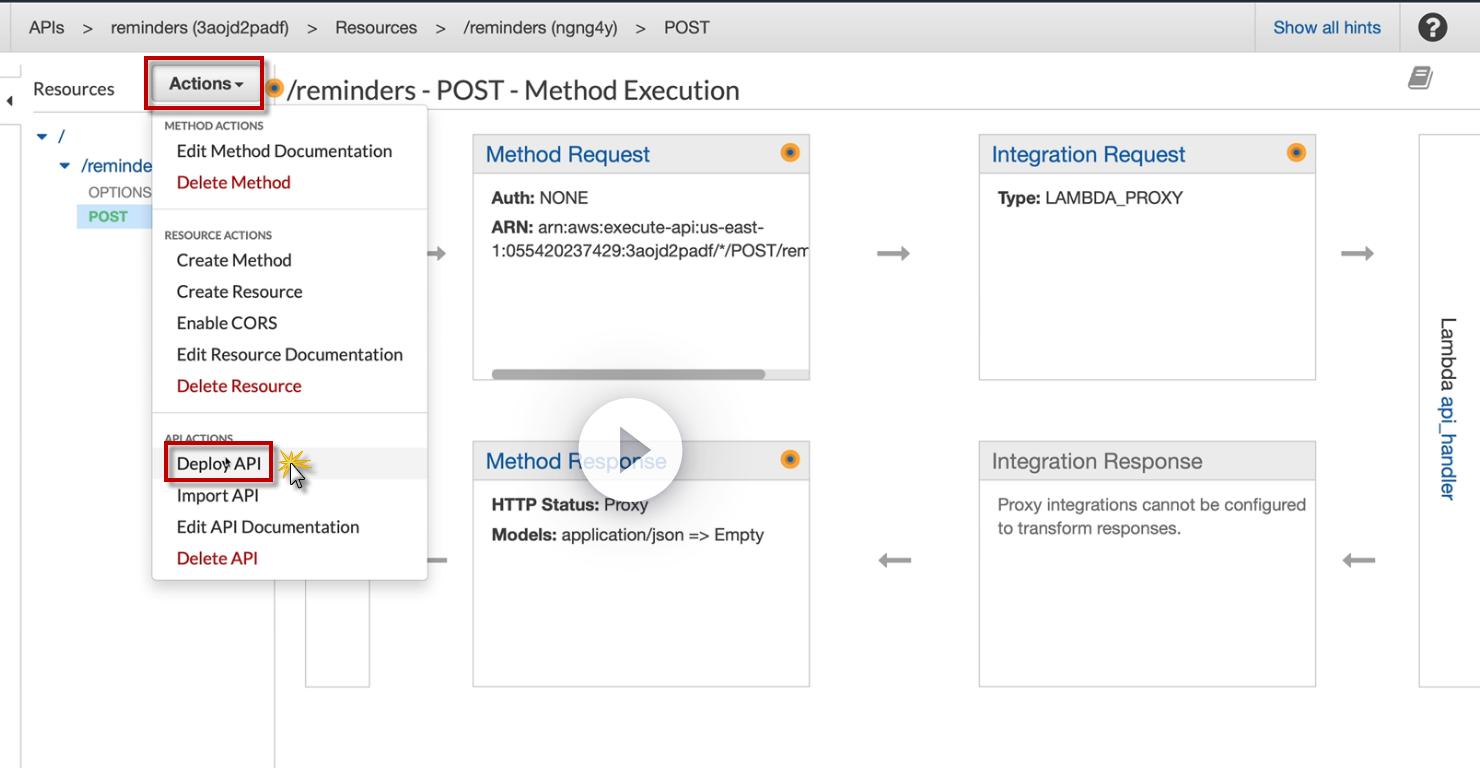1480x768 pixels.
Task: Select Create Resource in Actions menu
Action: 239,292
